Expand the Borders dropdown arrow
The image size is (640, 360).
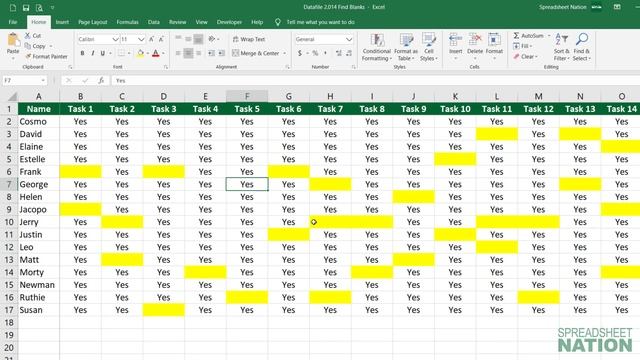(x=129, y=53)
